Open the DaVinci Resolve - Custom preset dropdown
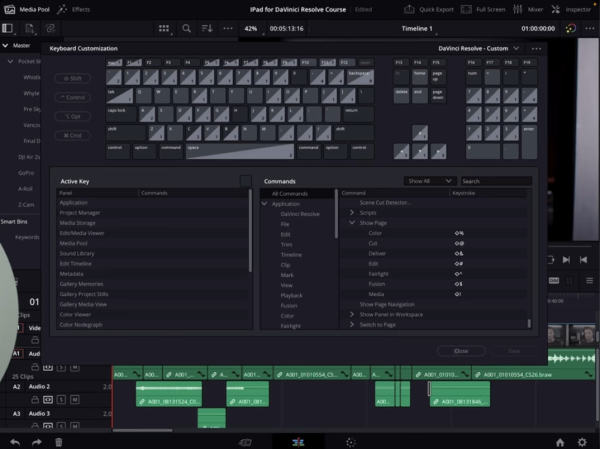600x449 pixels. (478, 49)
